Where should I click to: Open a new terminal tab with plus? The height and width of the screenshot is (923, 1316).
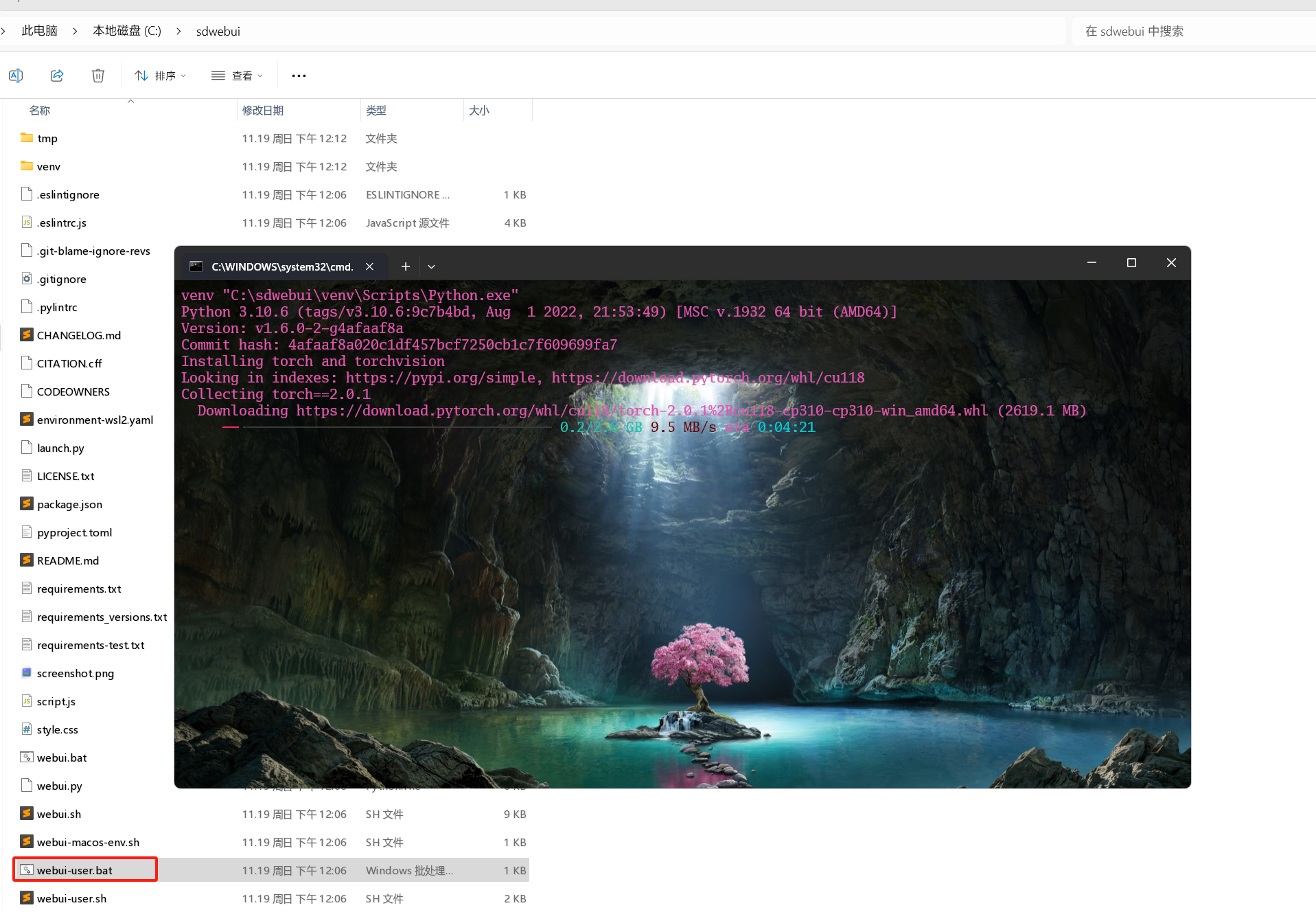406,266
